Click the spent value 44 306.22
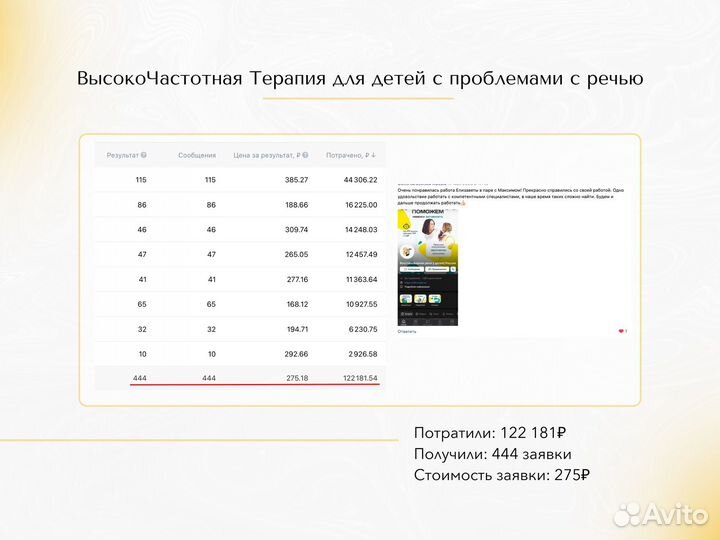 (360, 180)
